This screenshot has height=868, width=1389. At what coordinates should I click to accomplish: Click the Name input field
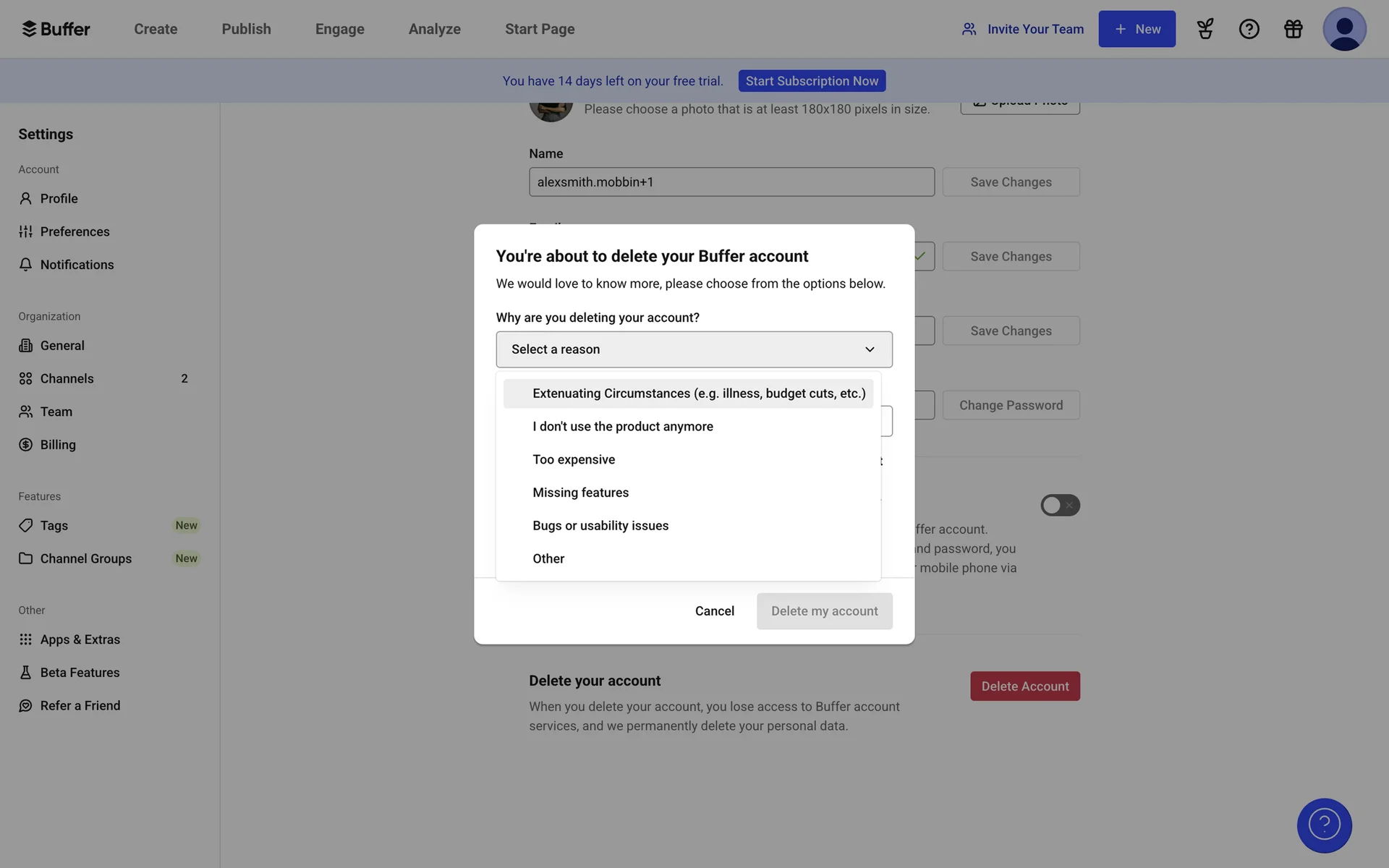pos(731,182)
